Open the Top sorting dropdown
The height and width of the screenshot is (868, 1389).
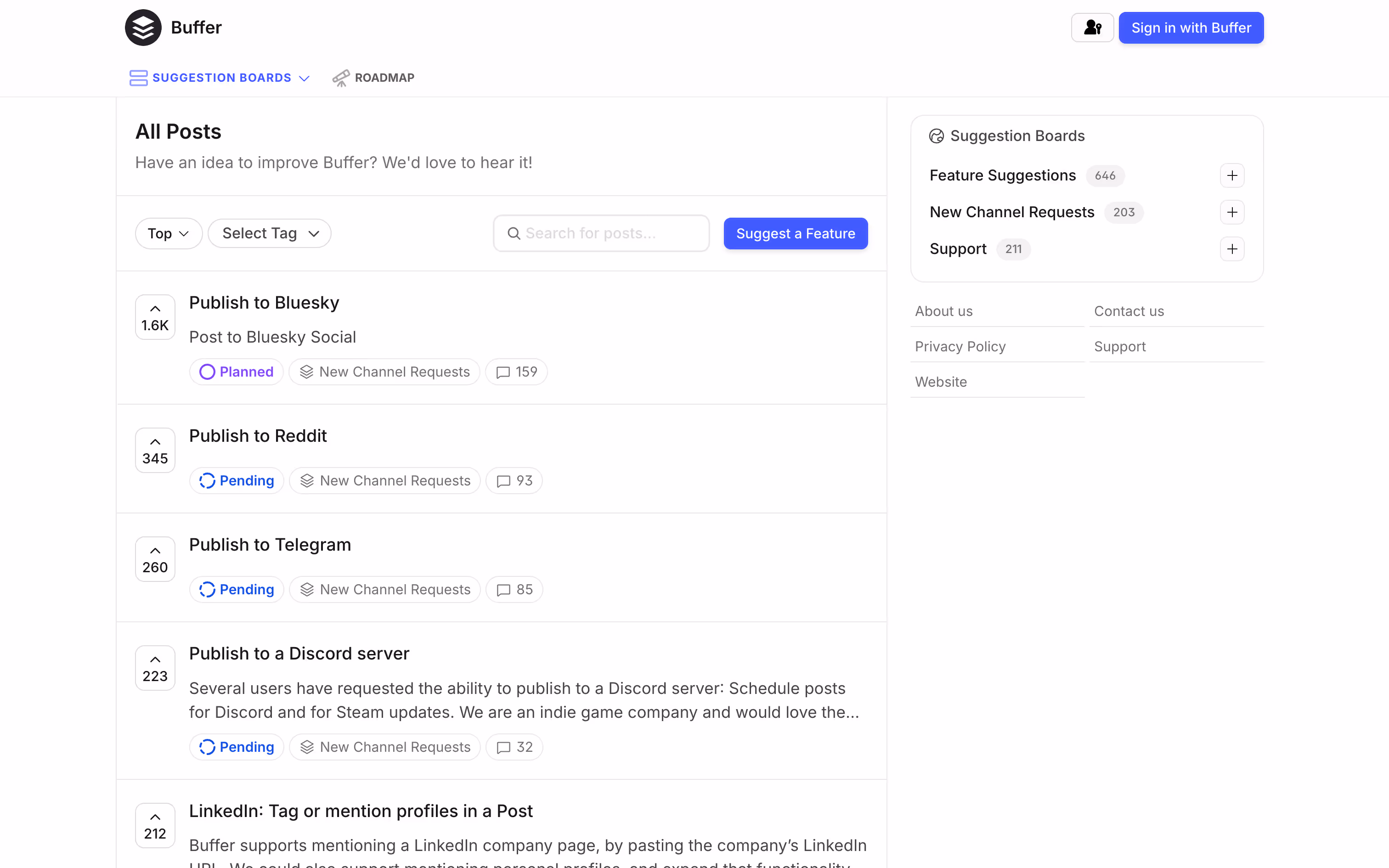tap(168, 234)
